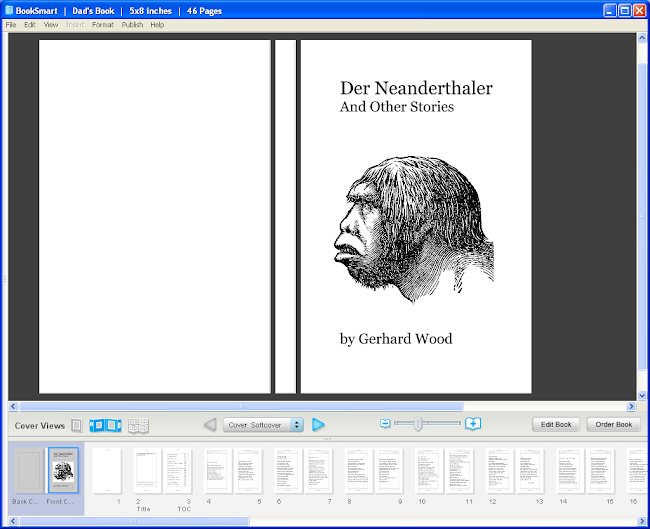650x529 pixels.
Task: Select the Back Cover thumbnail
Action: [x=29, y=471]
